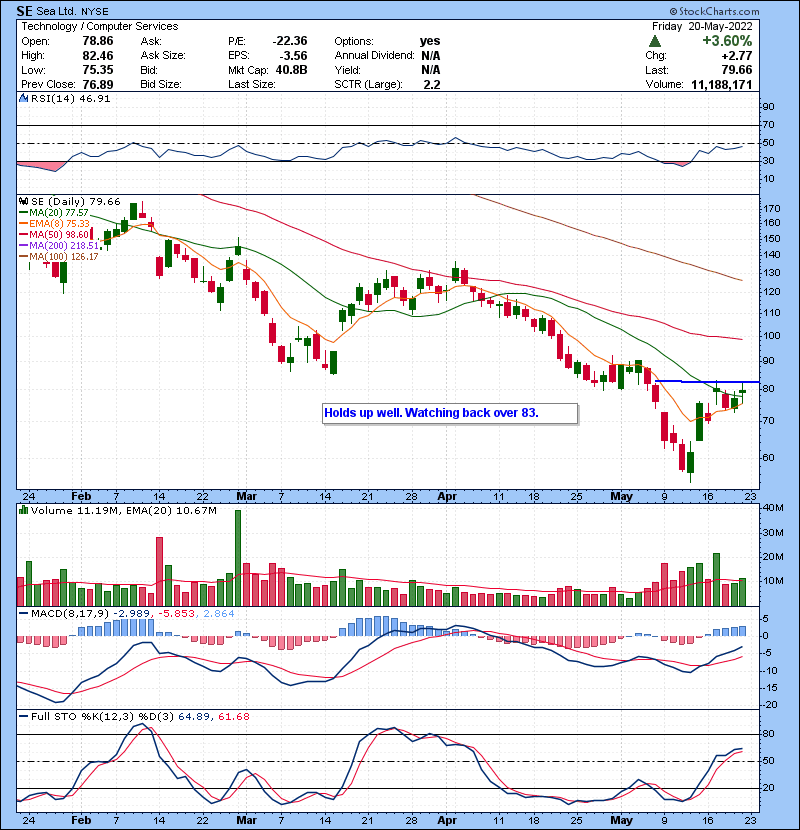The image size is (800, 830).
Task: Click the Mkt Cap value 40.8B
Action: click(x=291, y=70)
